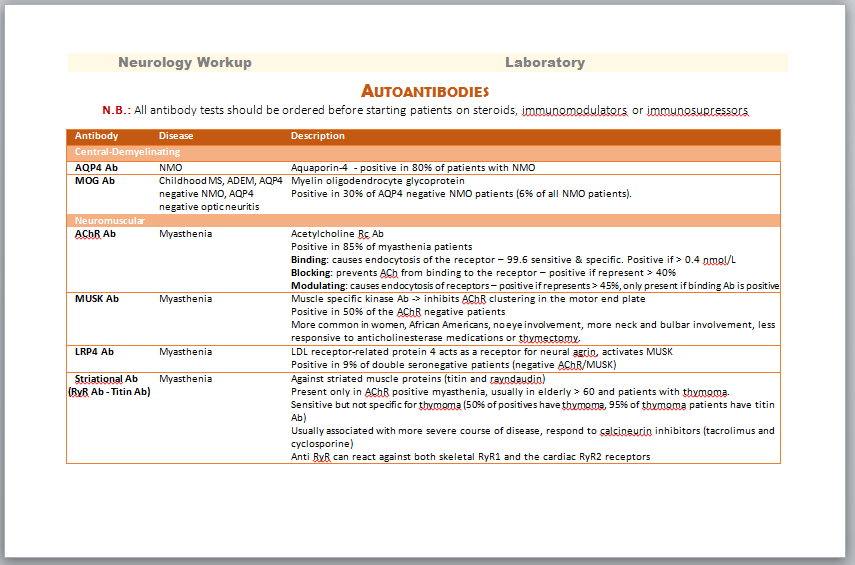Viewport: 855px width, 565px height.
Task: Click the misspelled word "immunosupressors"
Action: 697,110
